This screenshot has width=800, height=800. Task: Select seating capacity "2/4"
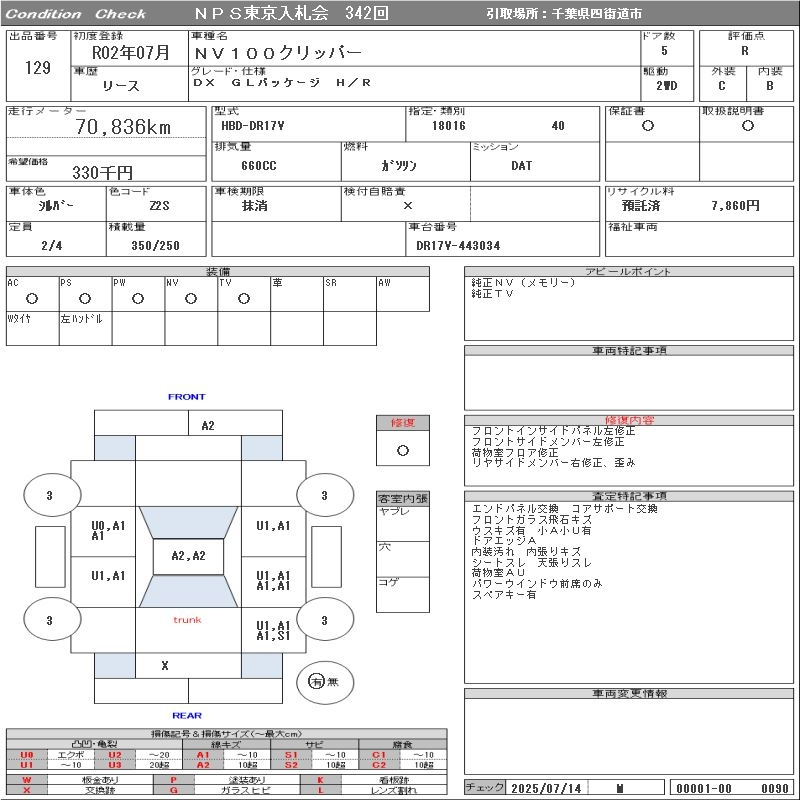52,245
